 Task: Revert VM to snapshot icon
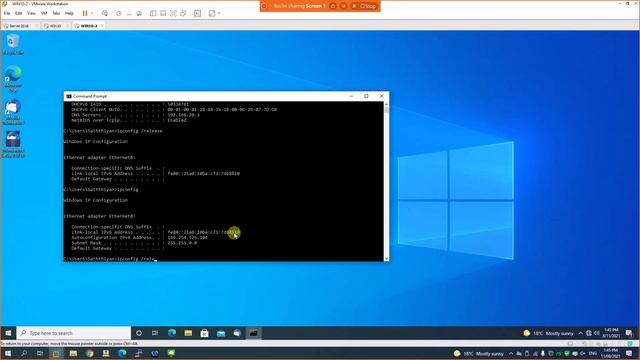[129, 13]
